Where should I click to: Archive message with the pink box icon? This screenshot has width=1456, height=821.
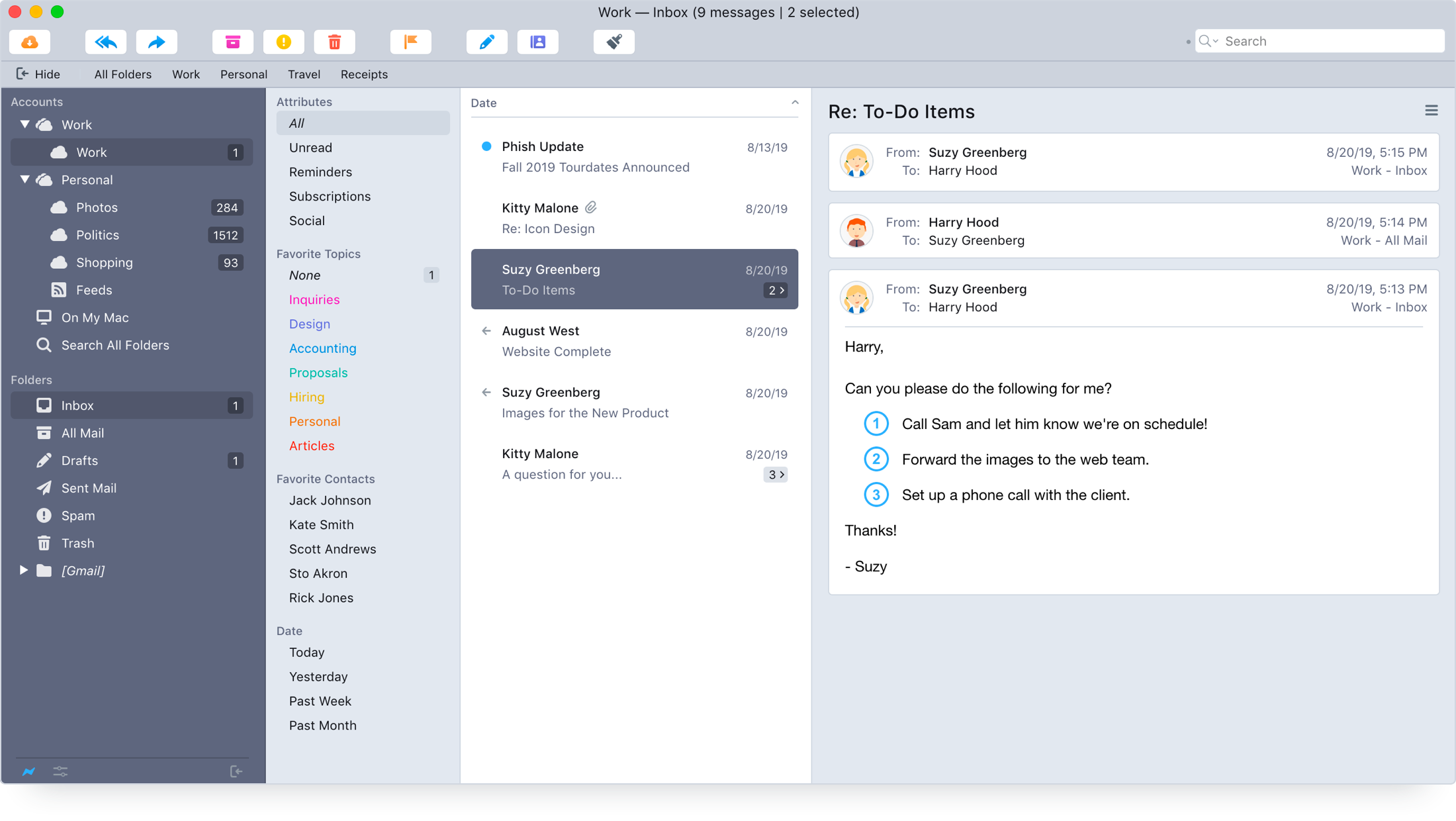(x=232, y=42)
